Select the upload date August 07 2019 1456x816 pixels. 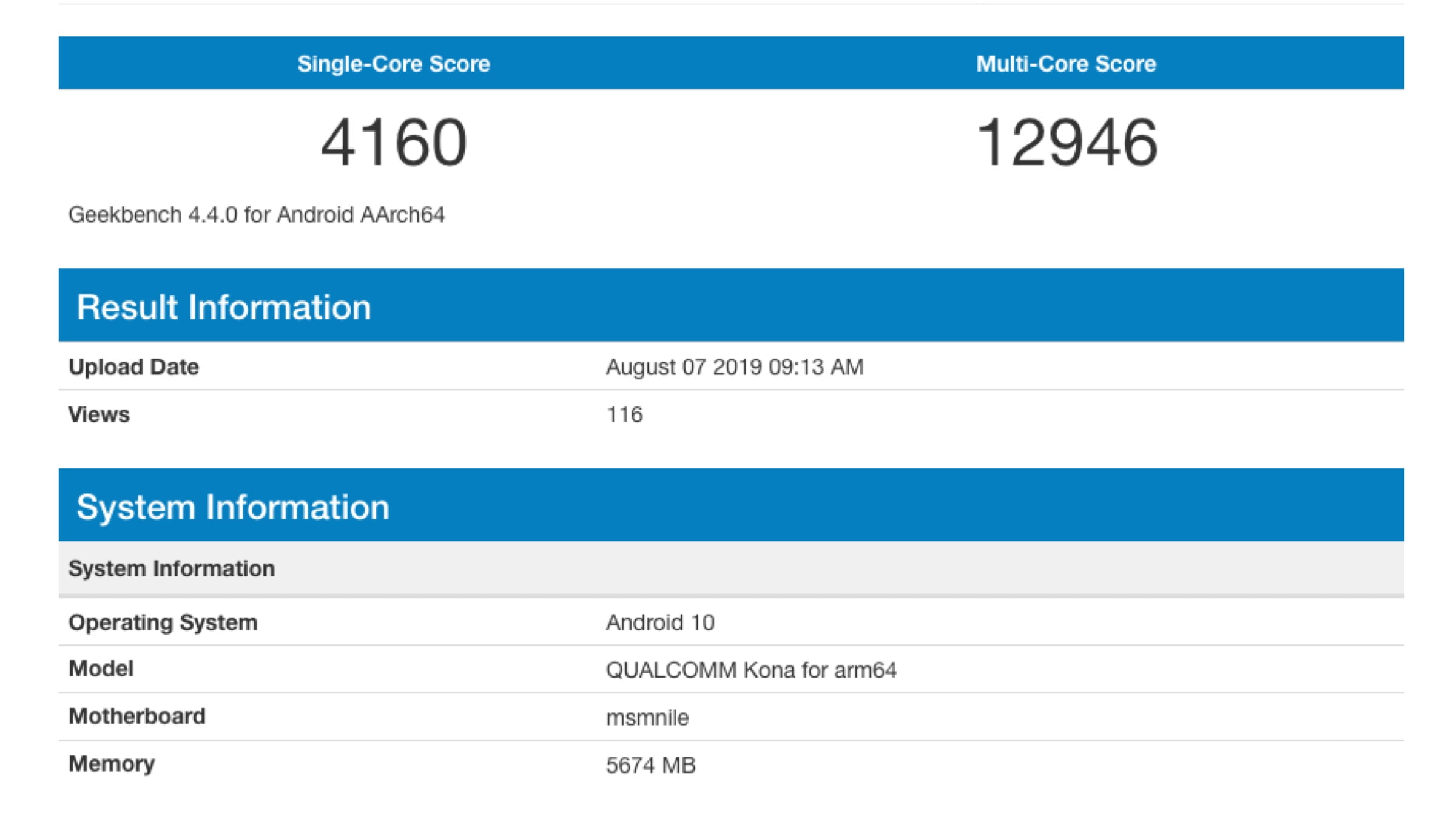tap(733, 366)
